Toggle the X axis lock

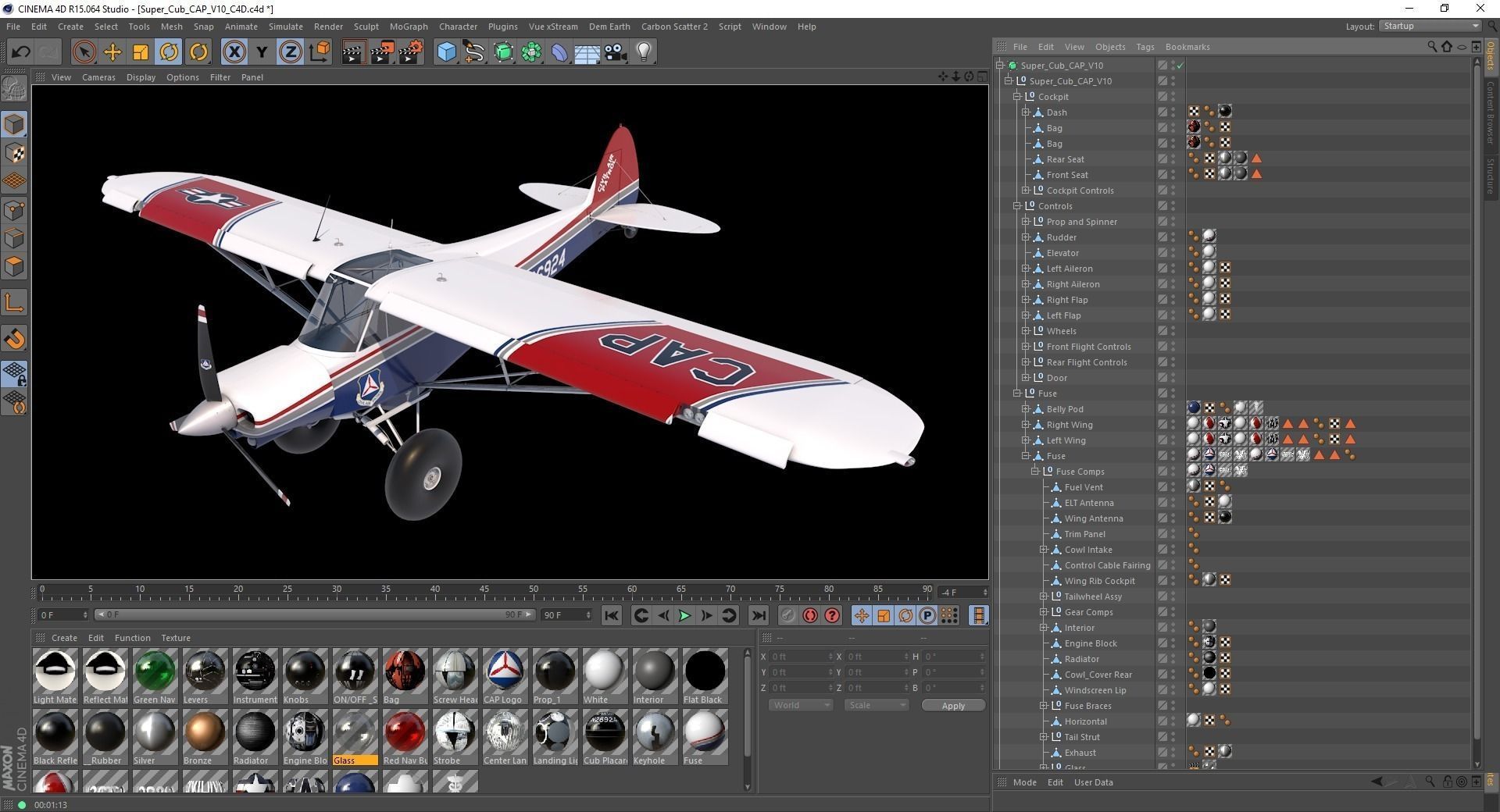[x=234, y=52]
